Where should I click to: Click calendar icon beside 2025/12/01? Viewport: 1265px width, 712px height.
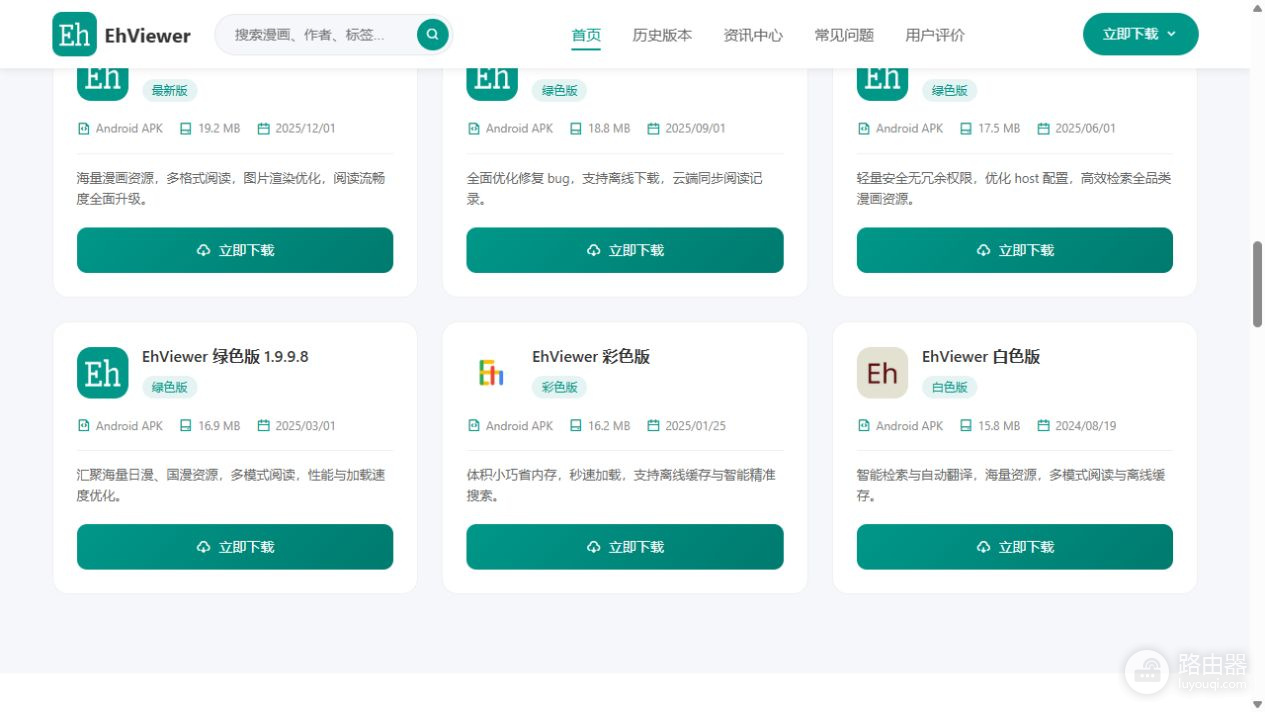264,128
